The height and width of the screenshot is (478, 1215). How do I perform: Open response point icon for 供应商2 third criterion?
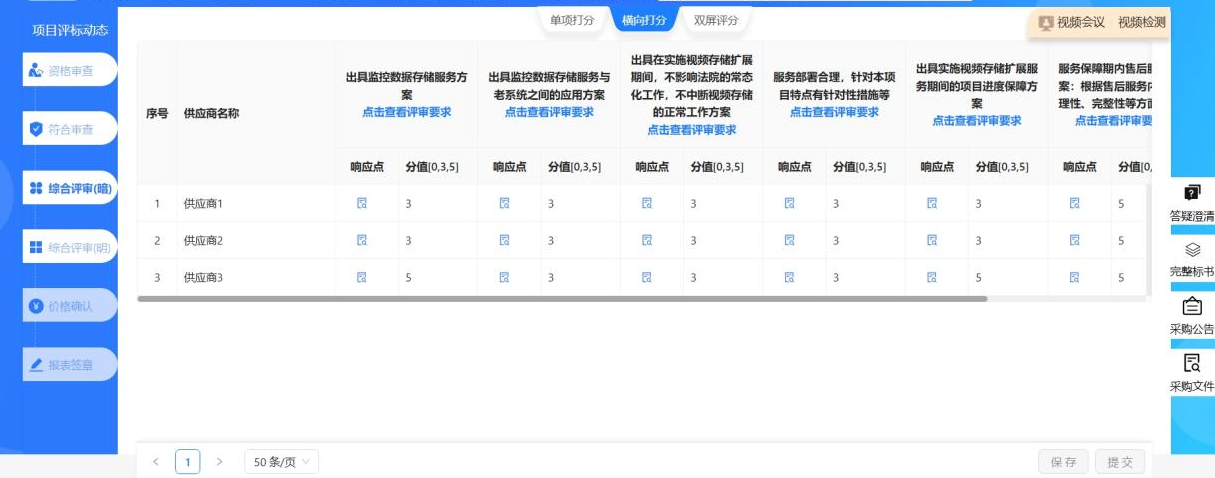tap(647, 241)
